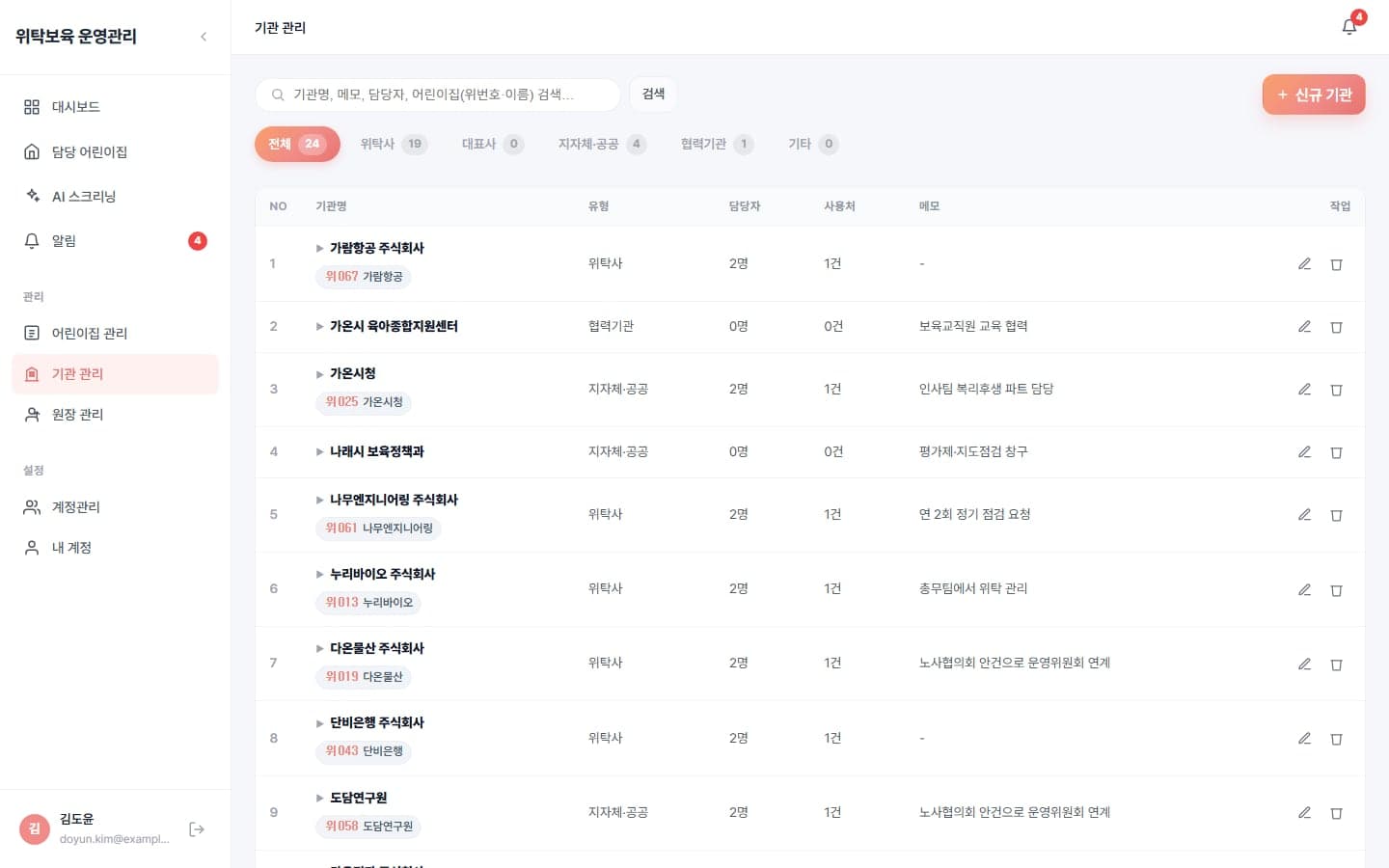Switch to the 협력기관 filter tab
1389x868 pixels.
717,144
